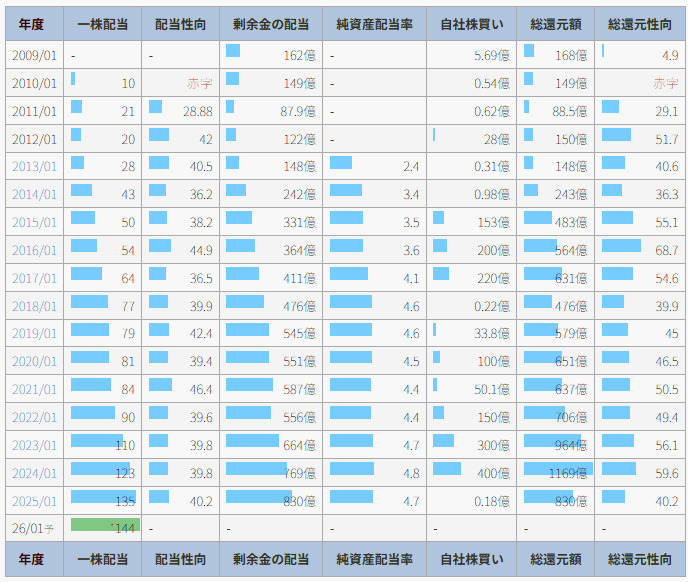Open the 2025/01 fiscal year link

34,501
